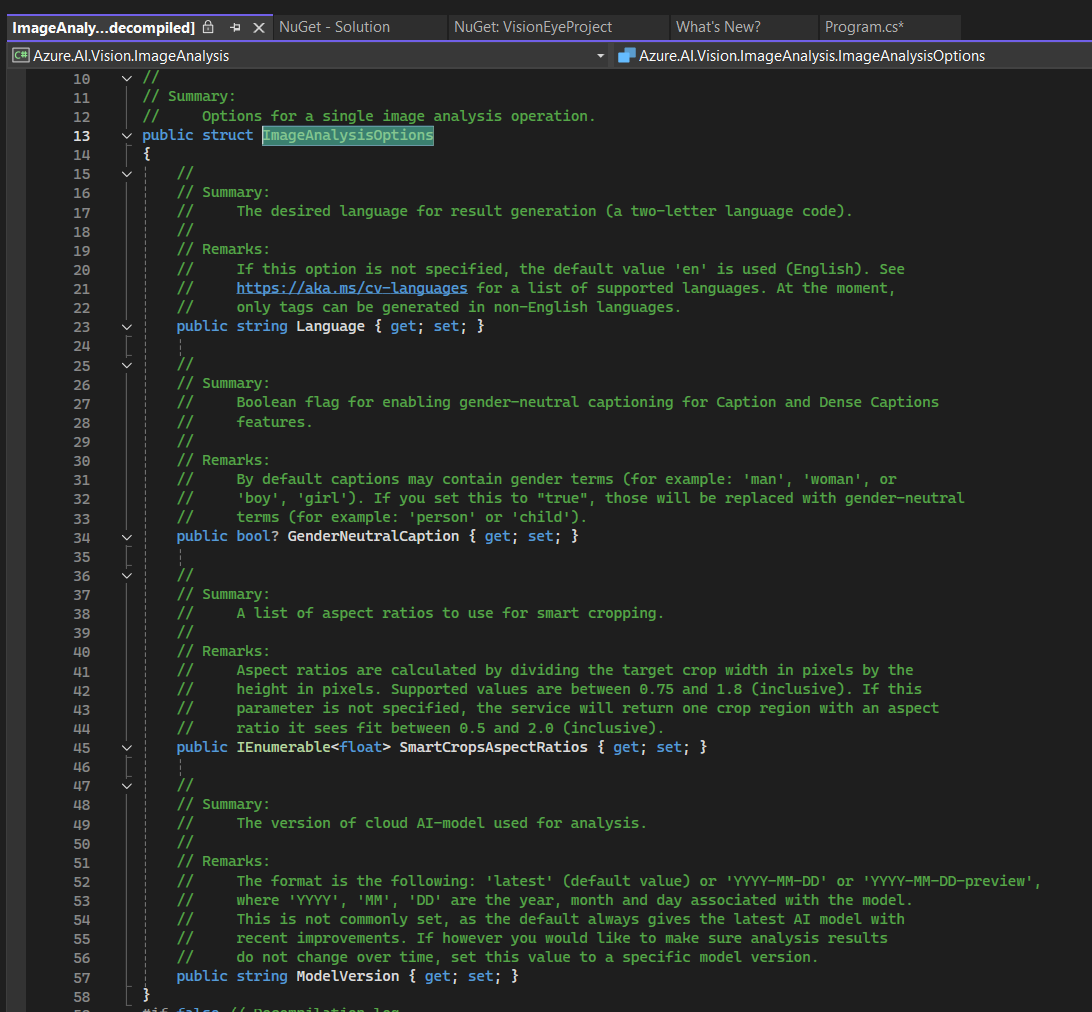Collapse the Language property at line 23

point(127,327)
